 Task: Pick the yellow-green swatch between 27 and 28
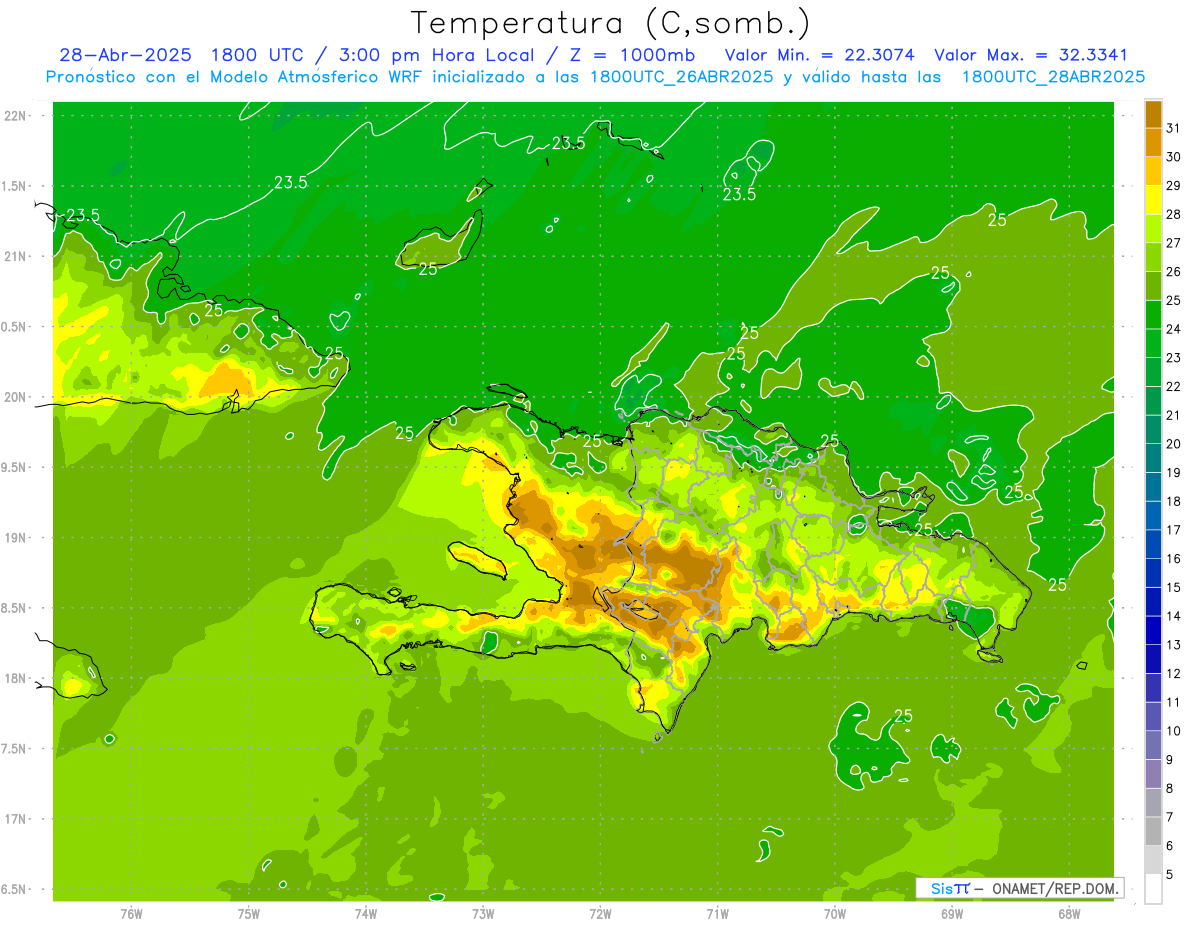(1153, 229)
